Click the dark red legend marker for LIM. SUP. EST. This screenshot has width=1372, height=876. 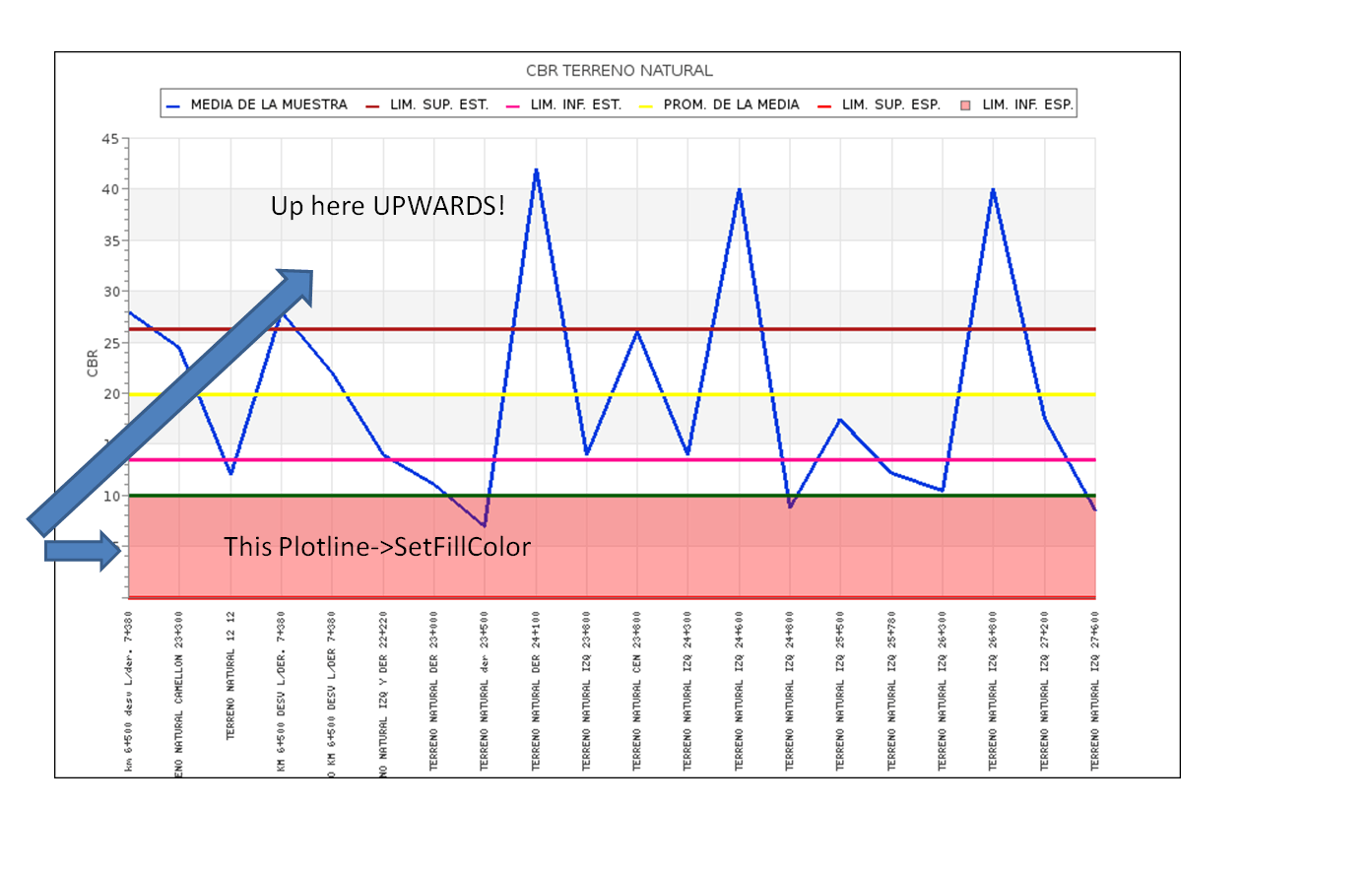click(x=372, y=105)
